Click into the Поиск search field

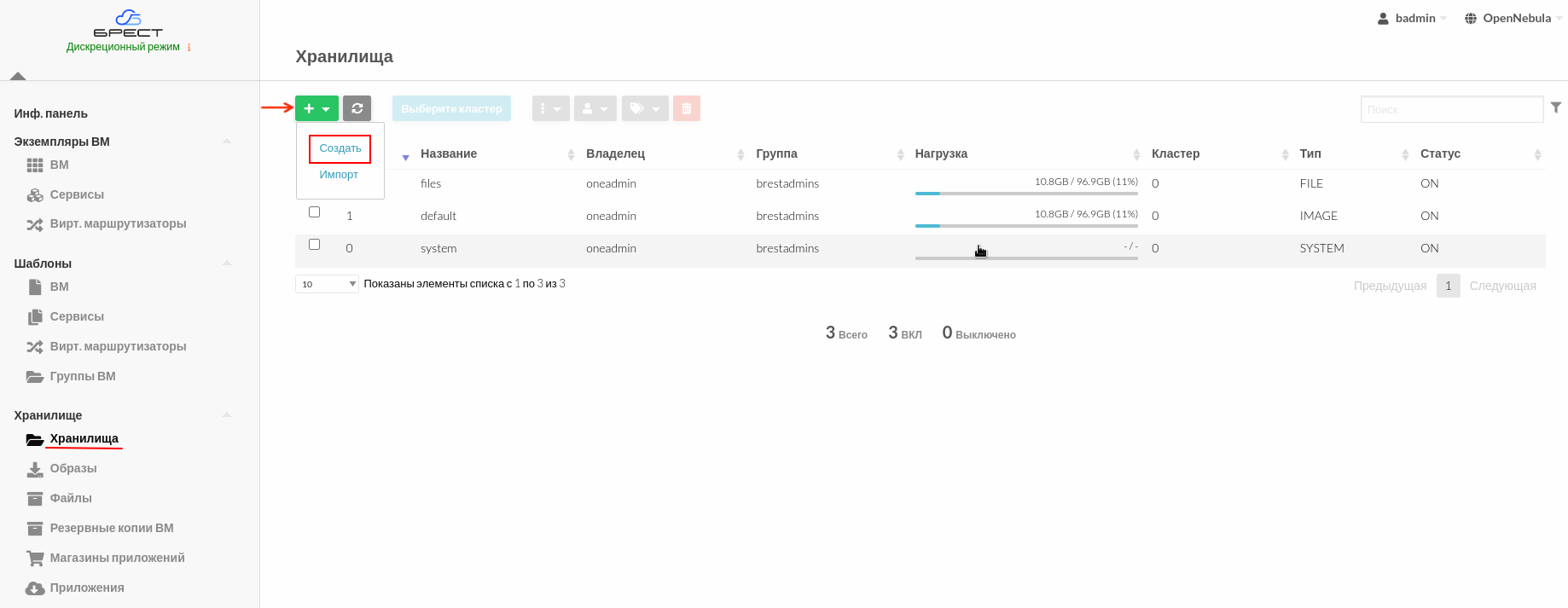pyautogui.click(x=1450, y=109)
